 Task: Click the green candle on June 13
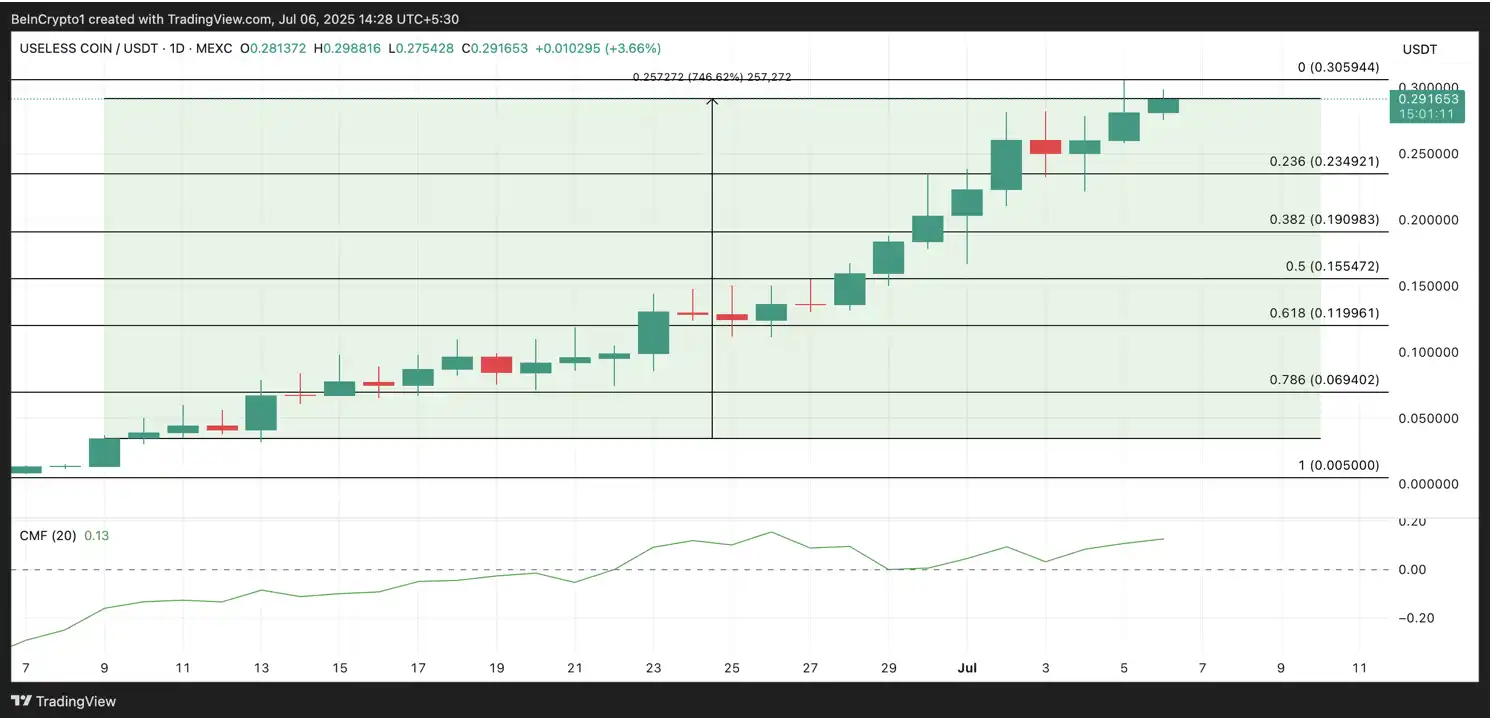[261, 412]
